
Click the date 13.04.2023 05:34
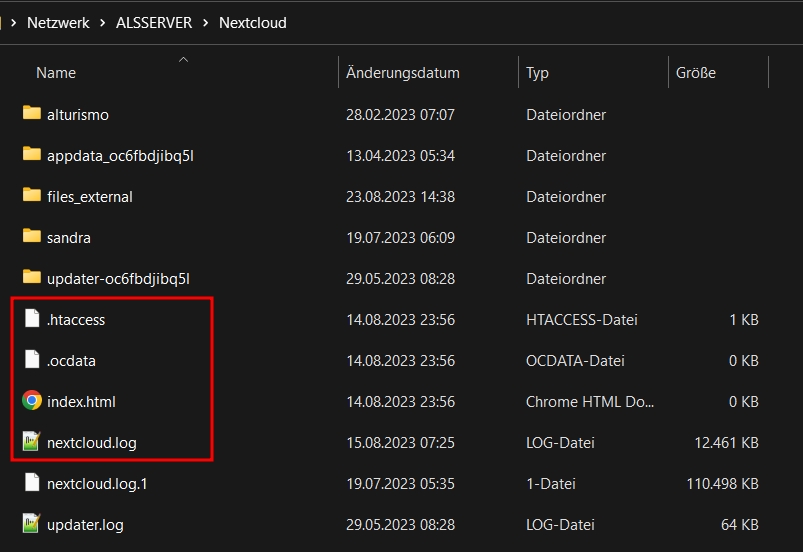(x=400, y=156)
